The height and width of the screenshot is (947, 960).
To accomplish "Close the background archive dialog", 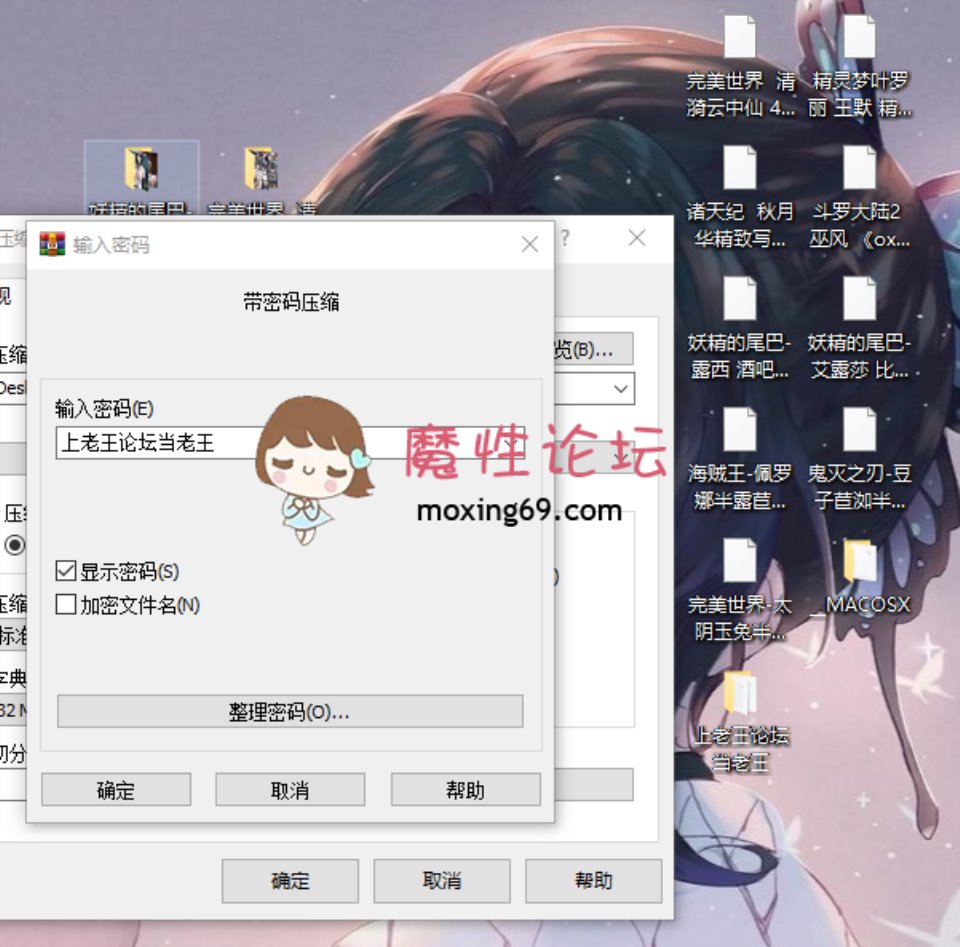I will (x=637, y=238).
